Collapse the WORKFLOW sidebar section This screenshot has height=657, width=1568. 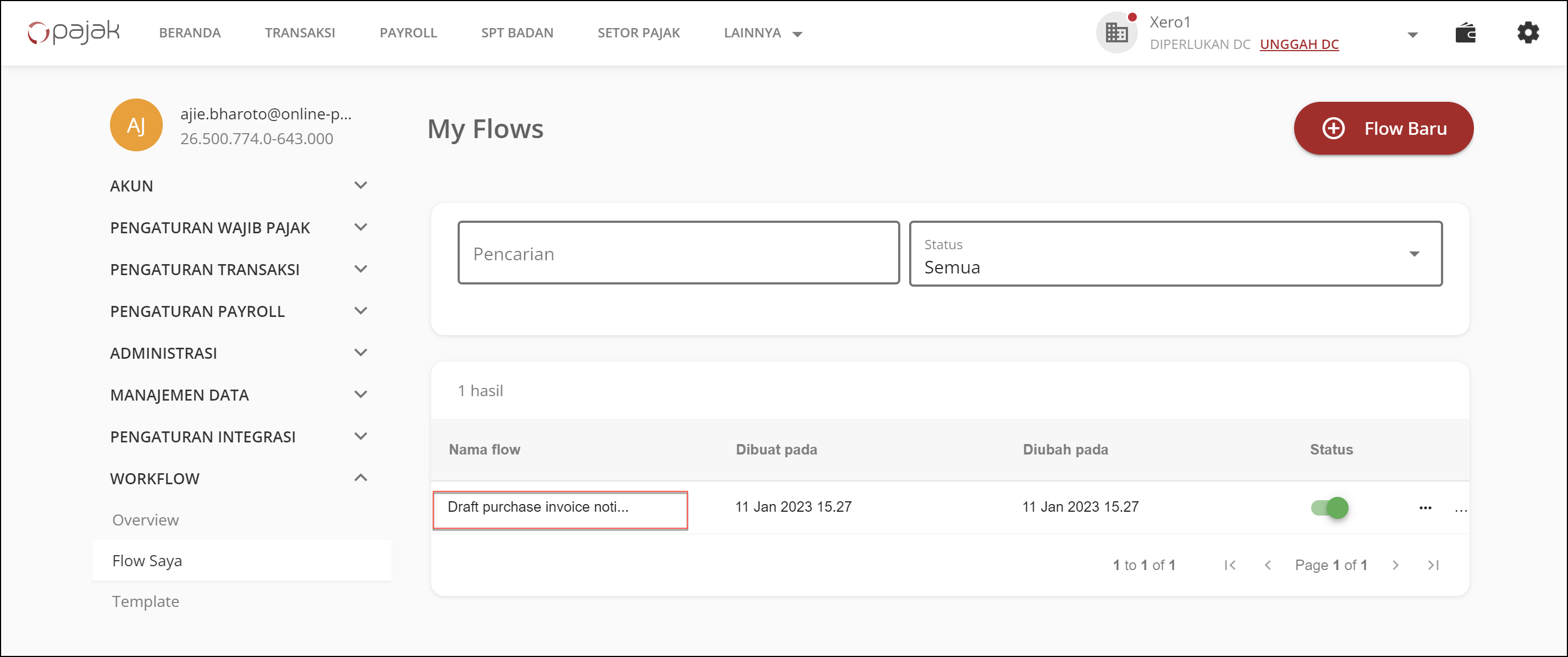(x=360, y=478)
